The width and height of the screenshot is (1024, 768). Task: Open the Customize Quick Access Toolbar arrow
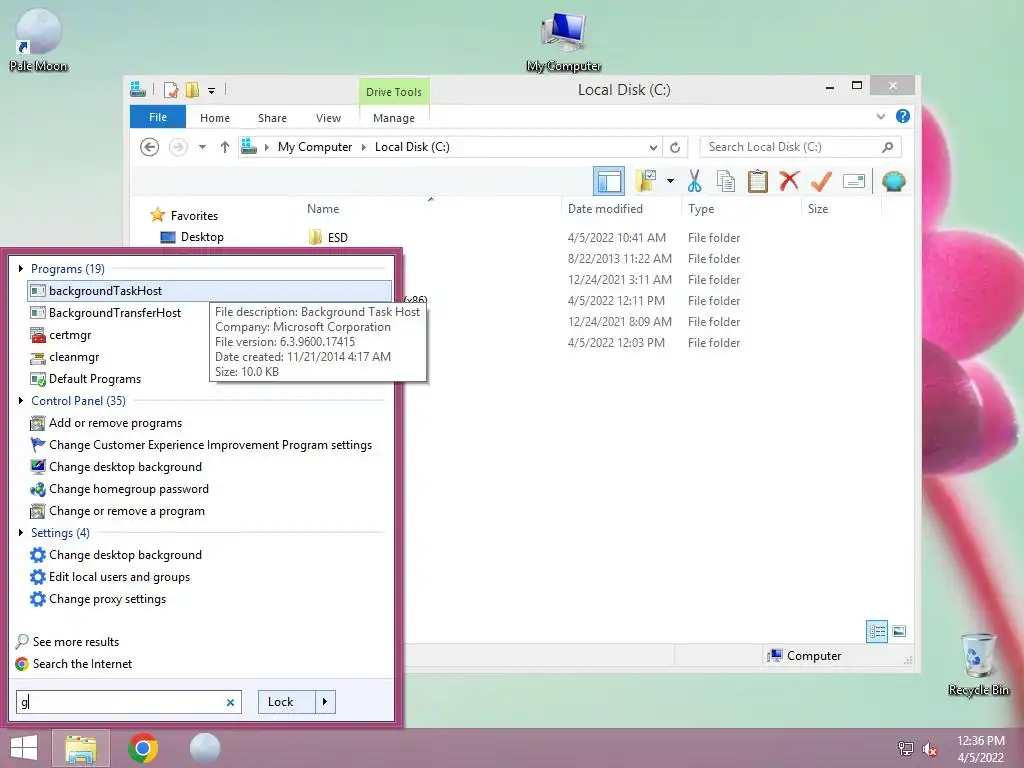tap(212, 91)
